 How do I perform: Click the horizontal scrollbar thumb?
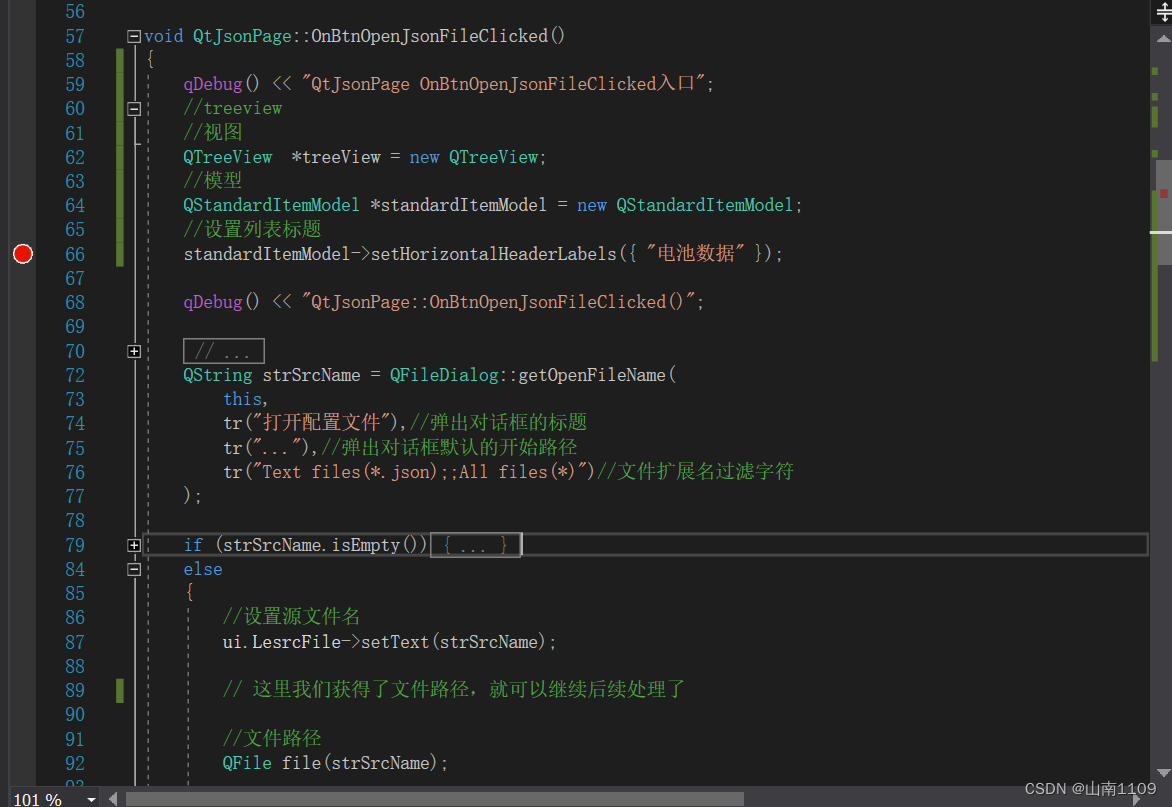click(x=435, y=799)
